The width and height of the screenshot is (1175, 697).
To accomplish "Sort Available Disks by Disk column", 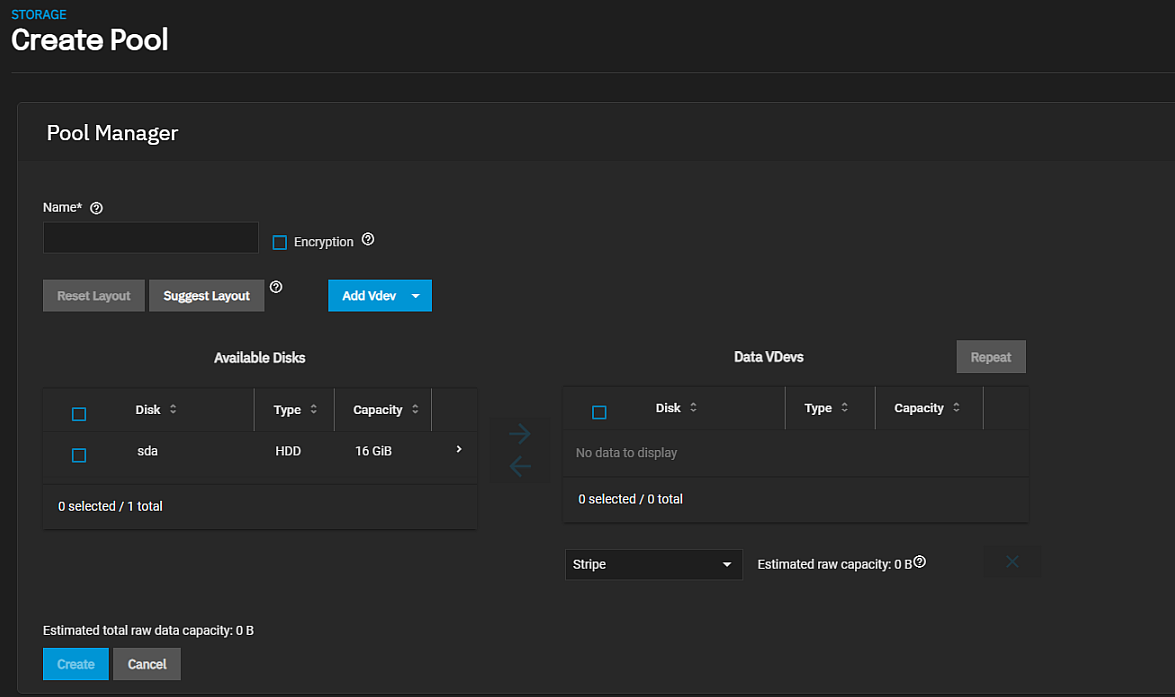I will (148, 409).
